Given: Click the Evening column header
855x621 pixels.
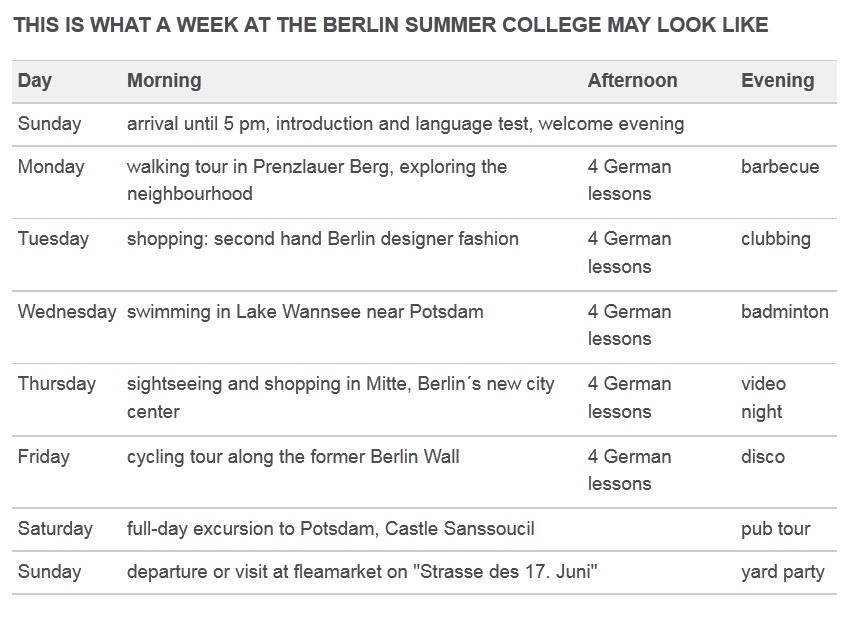Looking at the screenshot, I should [x=778, y=81].
